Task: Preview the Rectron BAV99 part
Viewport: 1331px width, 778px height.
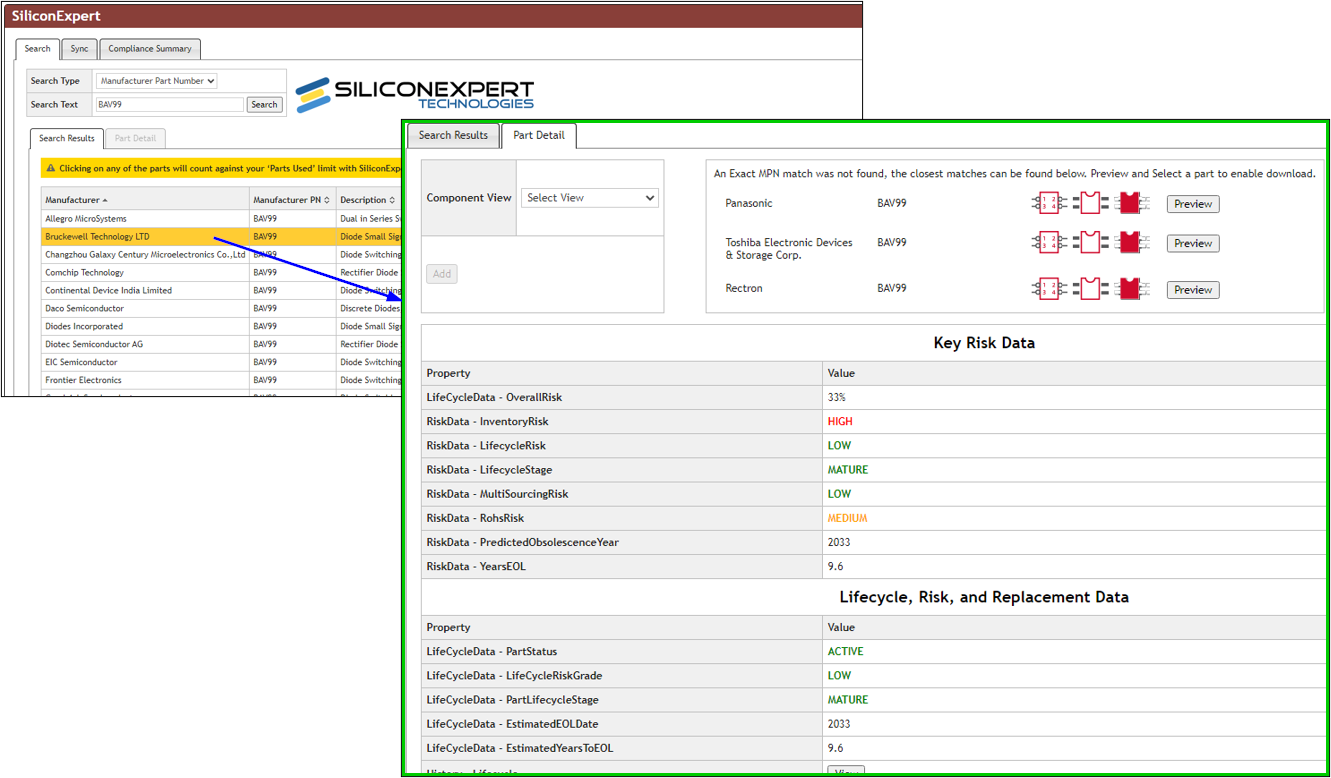Action: (1193, 290)
